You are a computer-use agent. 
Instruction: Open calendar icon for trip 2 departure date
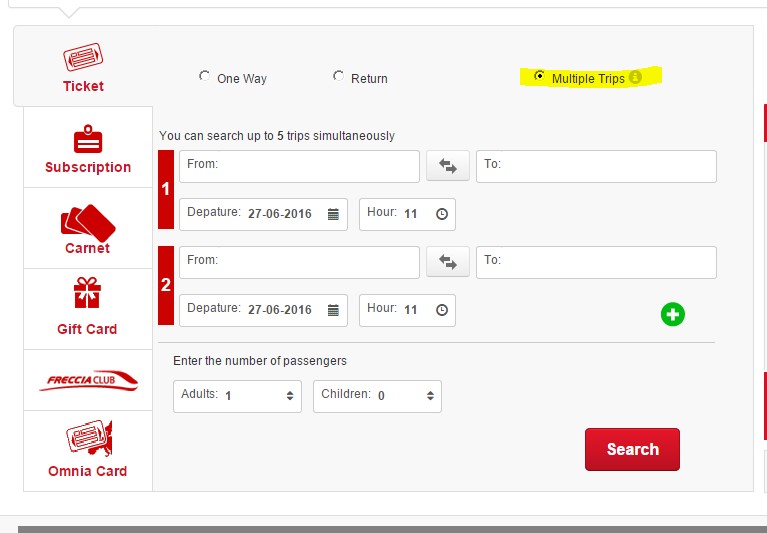(x=333, y=310)
